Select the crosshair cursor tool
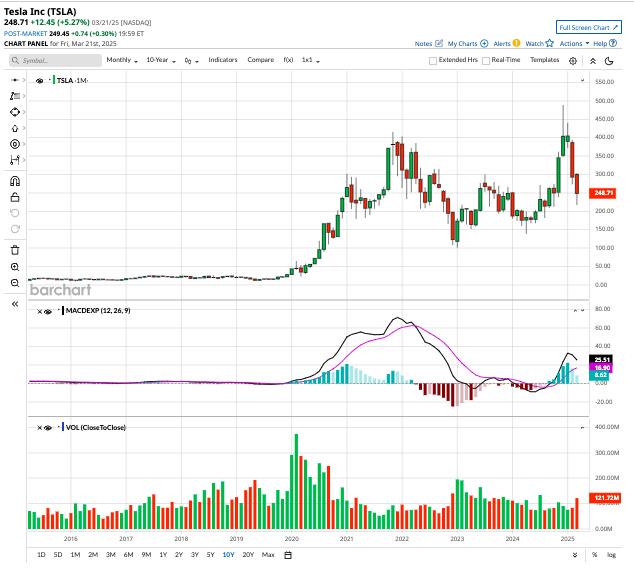The width and height of the screenshot is (634, 569). pyautogui.click(x=15, y=80)
